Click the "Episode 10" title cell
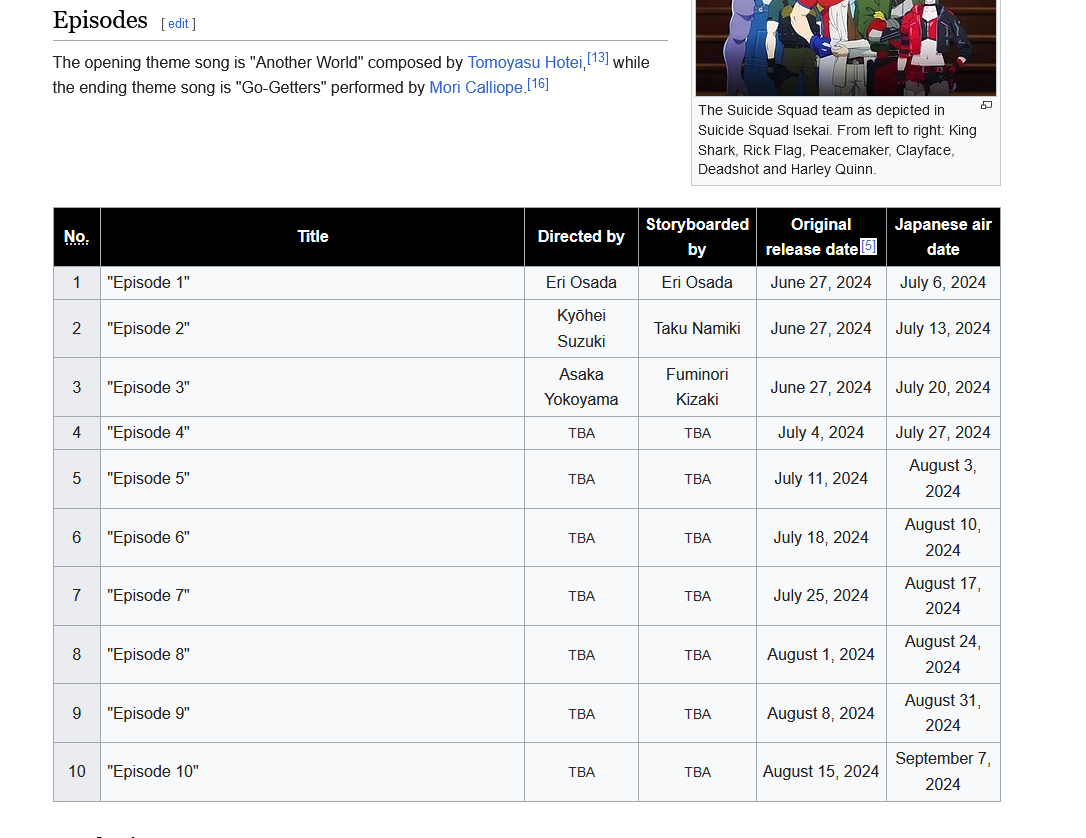Screen dimensions: 1086x838 (x=153, y=771)
